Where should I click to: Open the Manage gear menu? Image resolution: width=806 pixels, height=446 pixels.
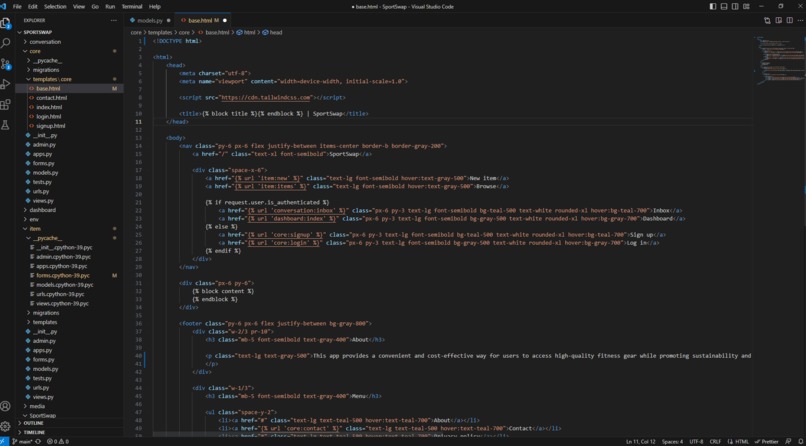(6, 426)
